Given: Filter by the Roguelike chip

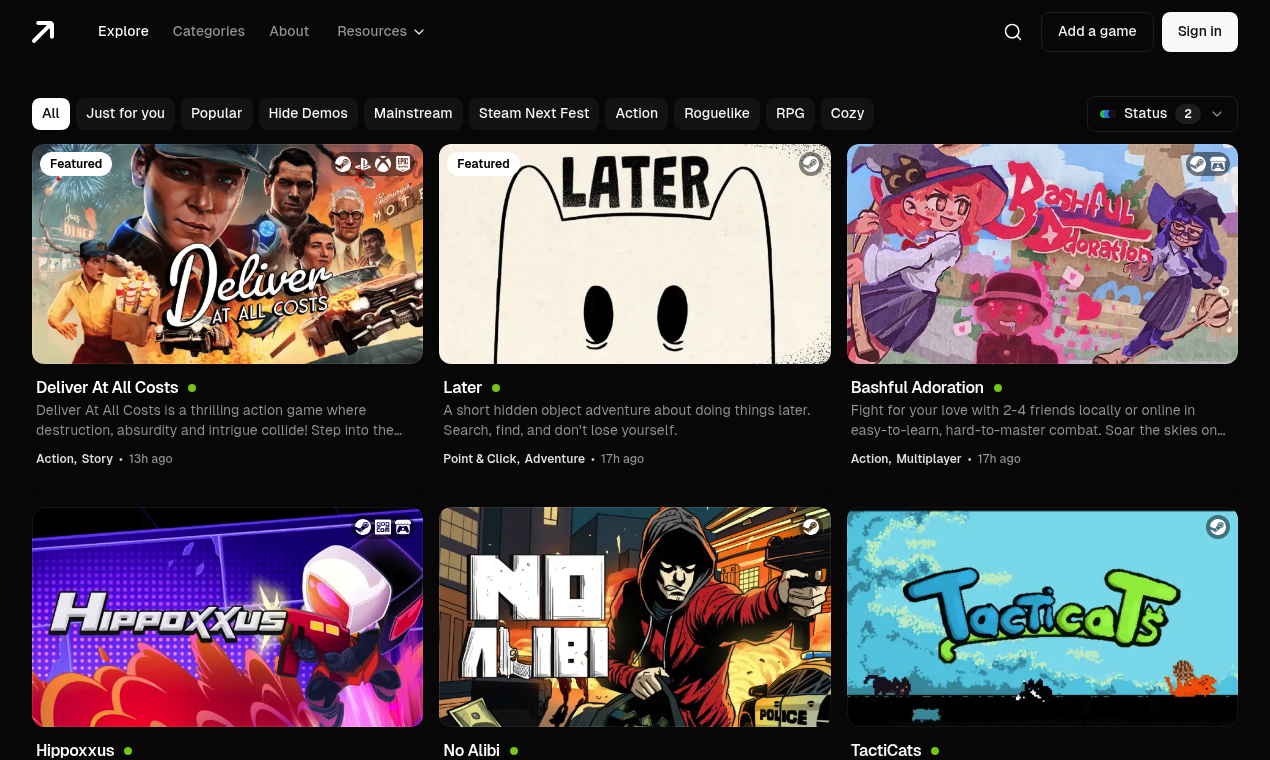Looking at the screenshot, I should click(x=717, y=114).
